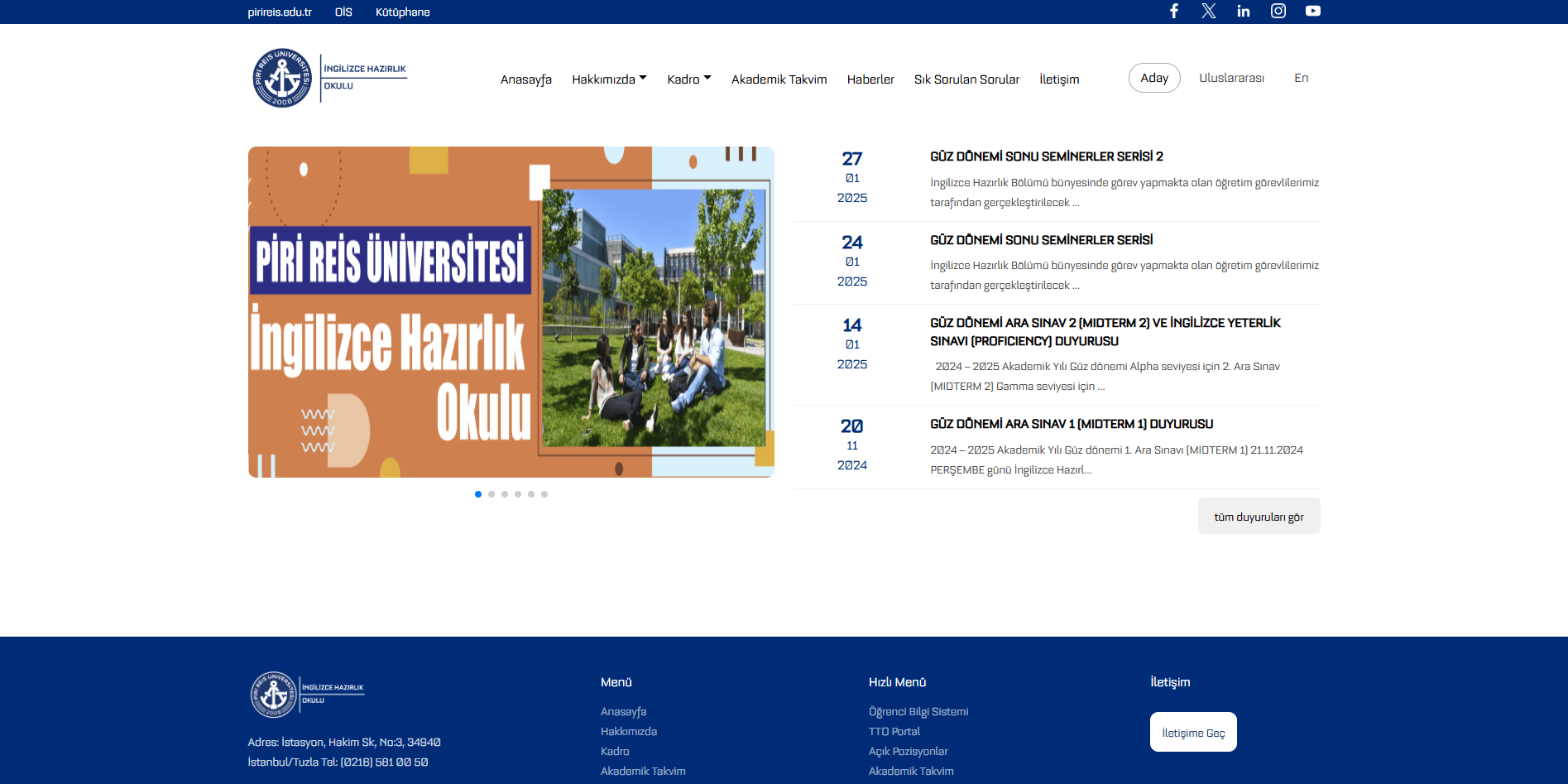Open Açık Pozisyonlar footer link
The image size is (1568, 784).
909,752
